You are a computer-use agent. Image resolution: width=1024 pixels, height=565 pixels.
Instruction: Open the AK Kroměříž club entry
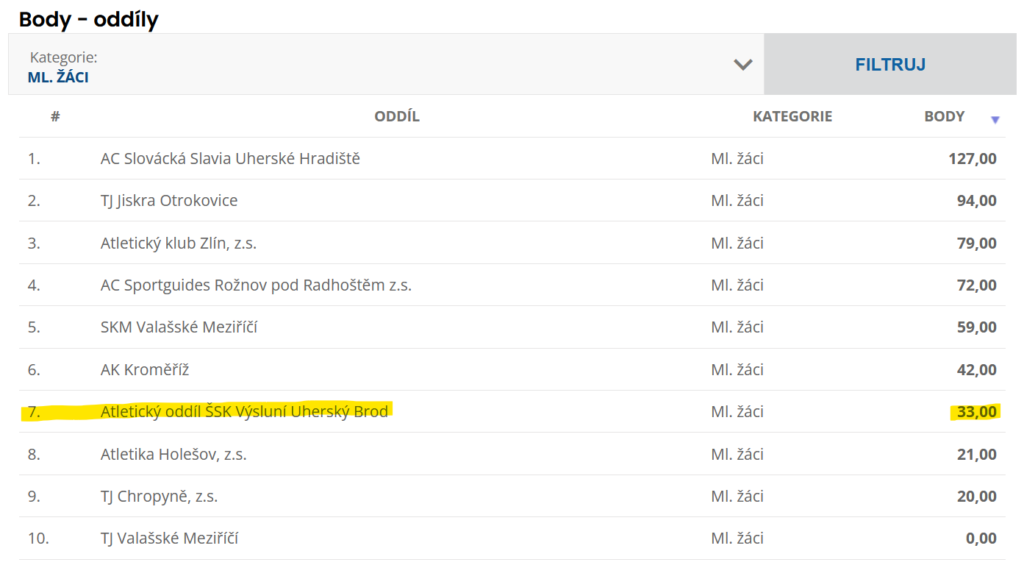coord(144,370)
